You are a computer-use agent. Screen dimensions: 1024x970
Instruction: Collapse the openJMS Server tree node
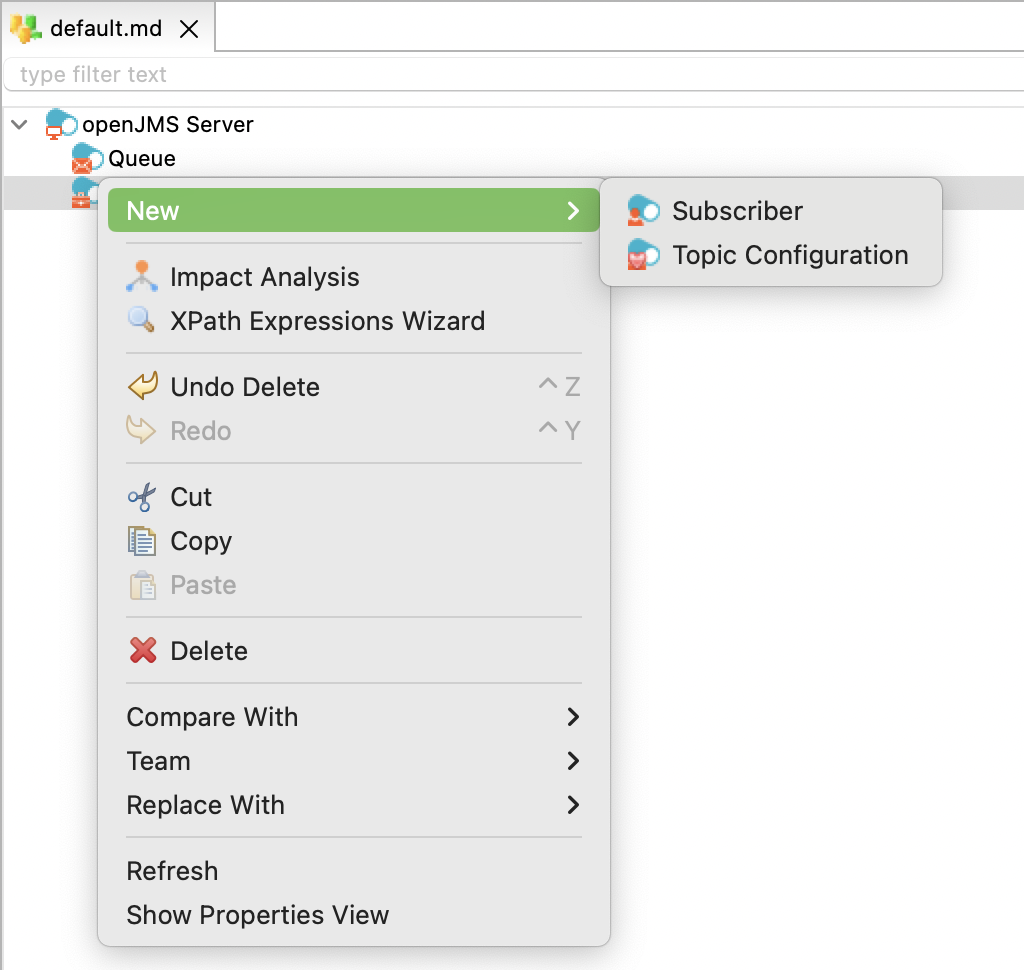[x=19, y=125]
